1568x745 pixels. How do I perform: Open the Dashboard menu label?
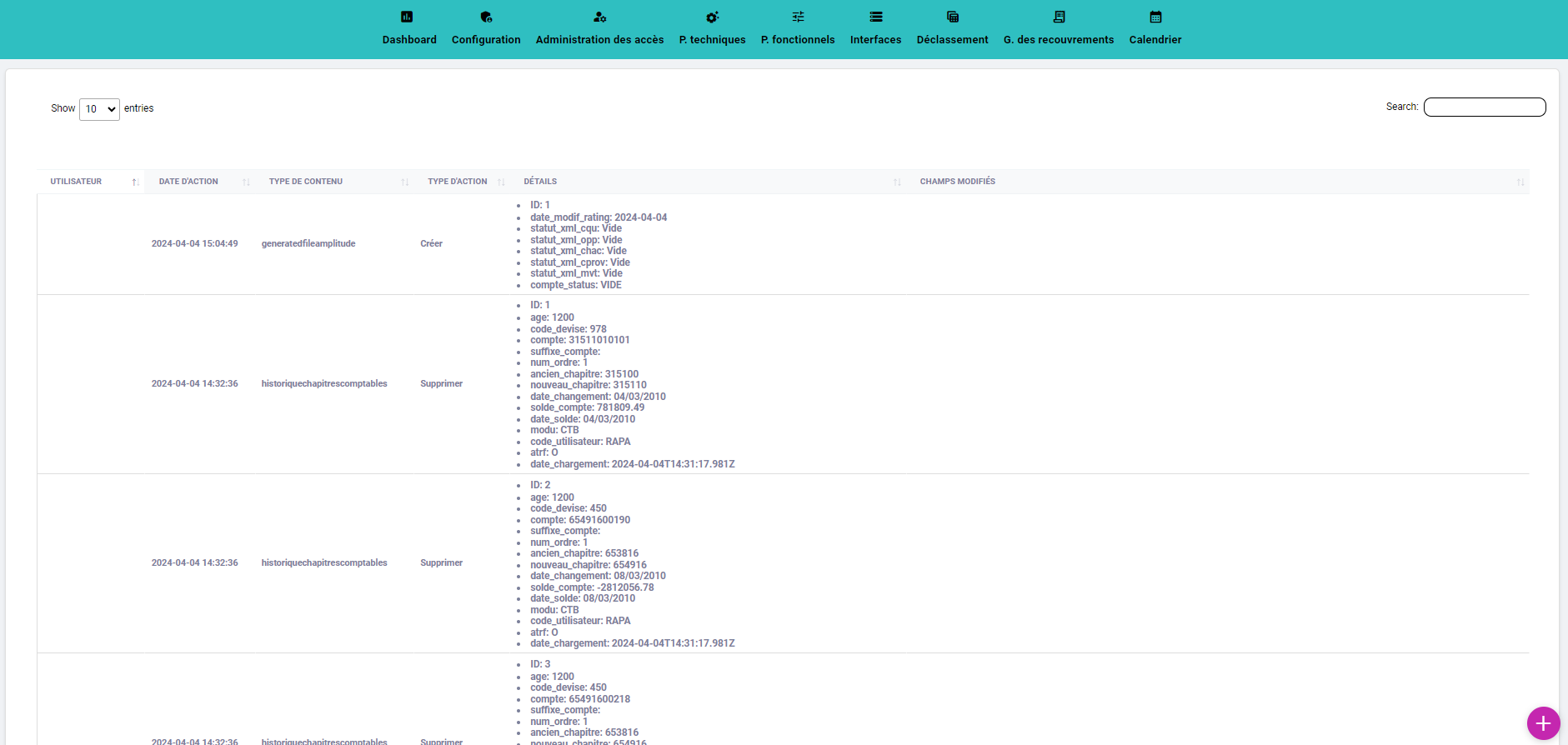pos(409,40)
